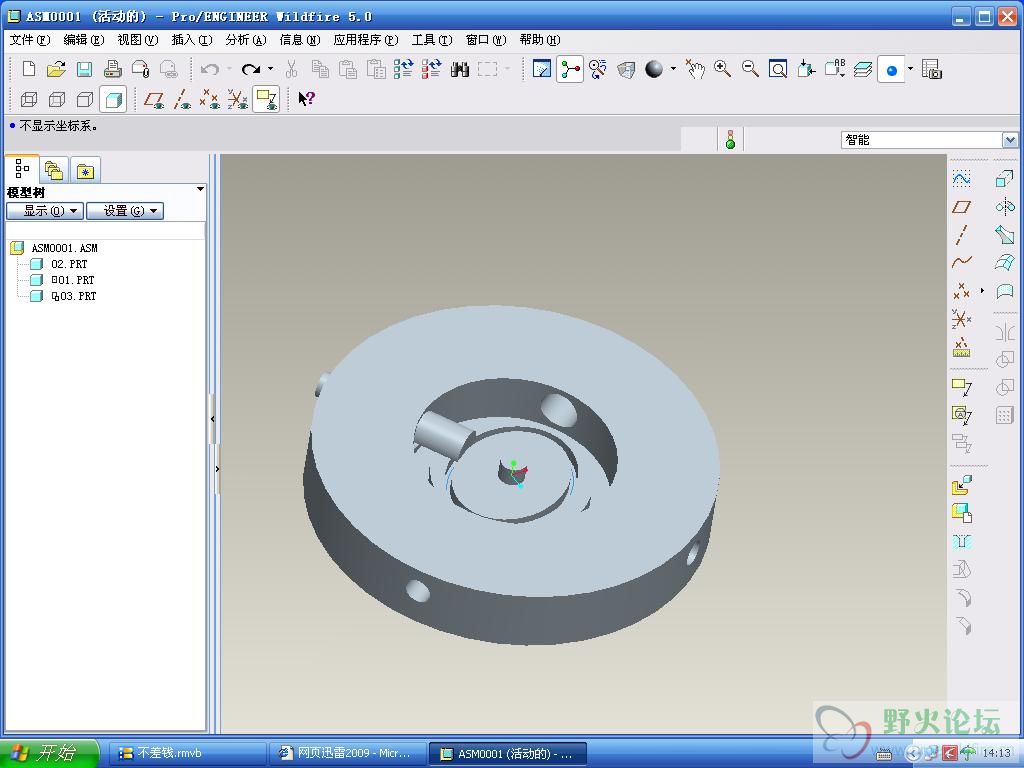Click the Create component icon
Image resolution: width=1024 pixels, height=768 pixels.
961,513
